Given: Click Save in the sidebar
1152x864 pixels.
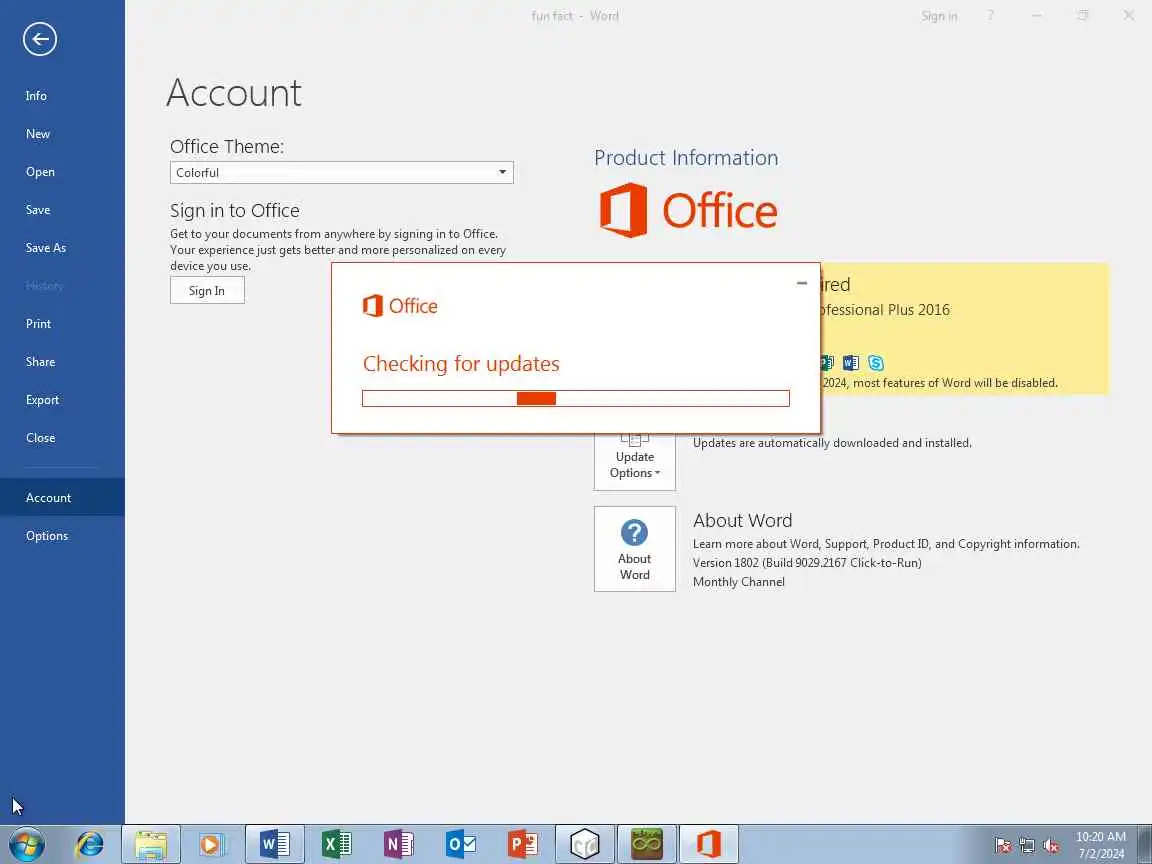Looking at the screenshot, I should 37,210.
